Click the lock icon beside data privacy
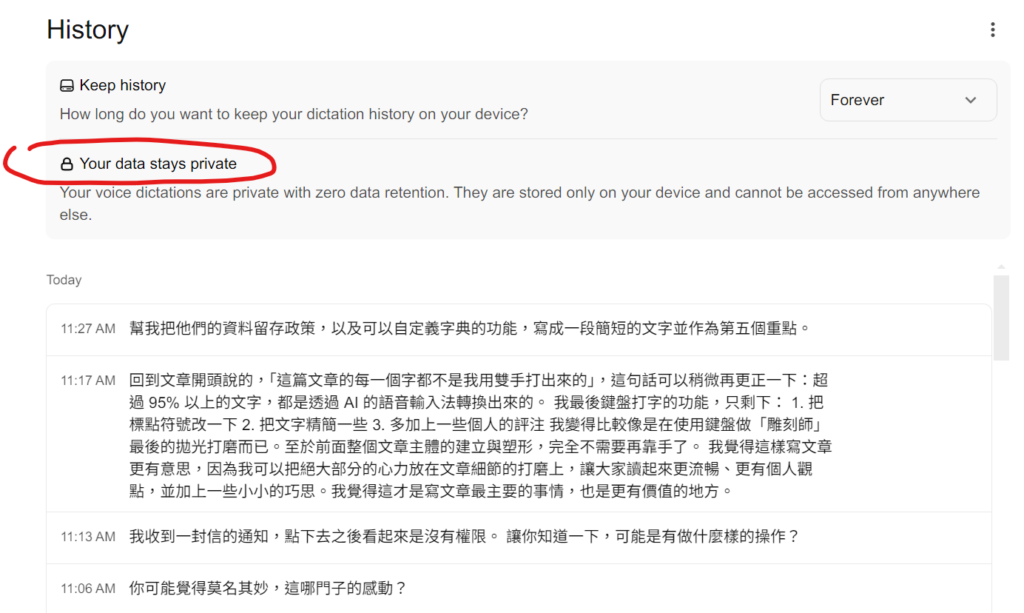Screen dimensions: 1024x613 [x=67, y=164]
